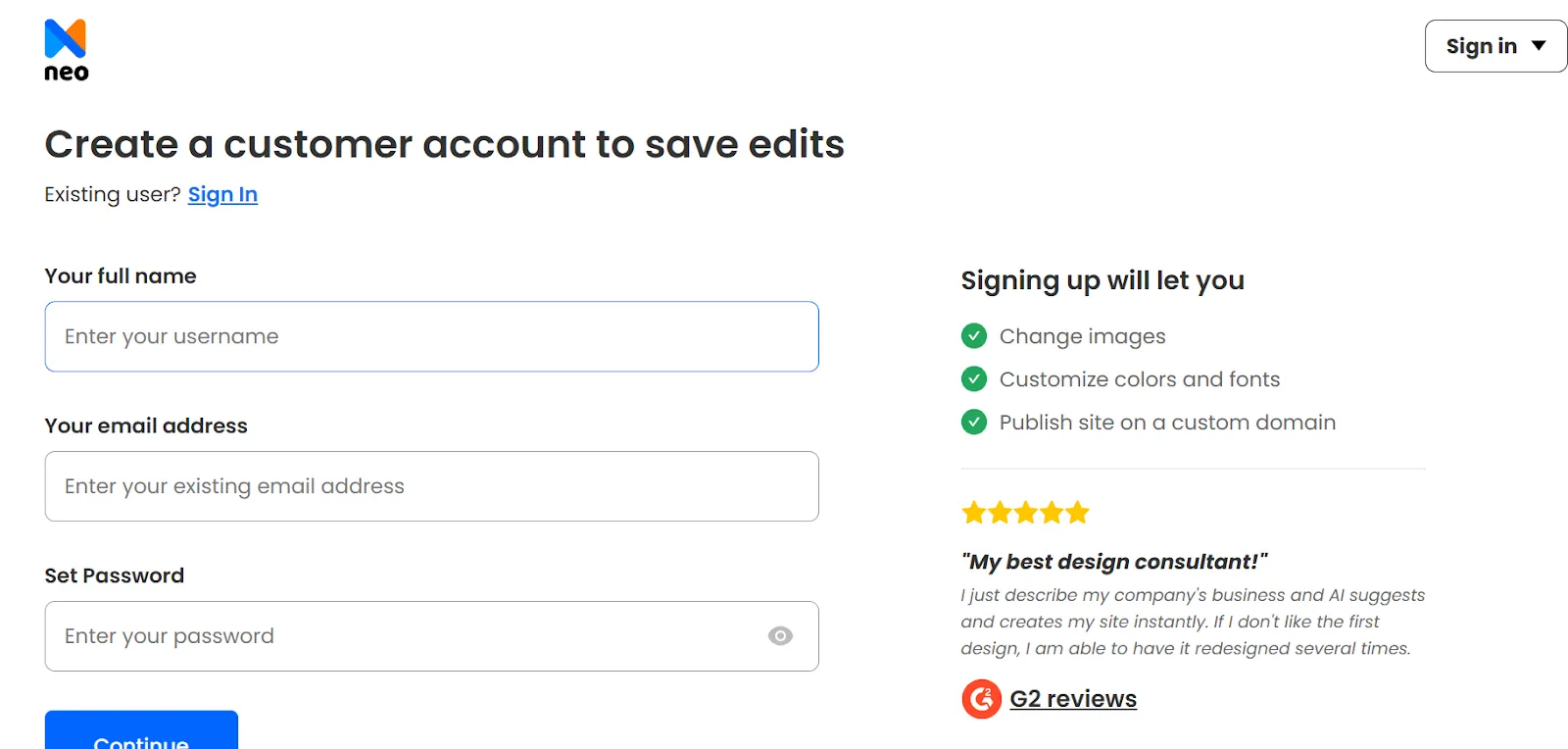The image size is (1568, 749).
Task: Open the Sign in dropdown arrow
Action: pos(1539,46)
